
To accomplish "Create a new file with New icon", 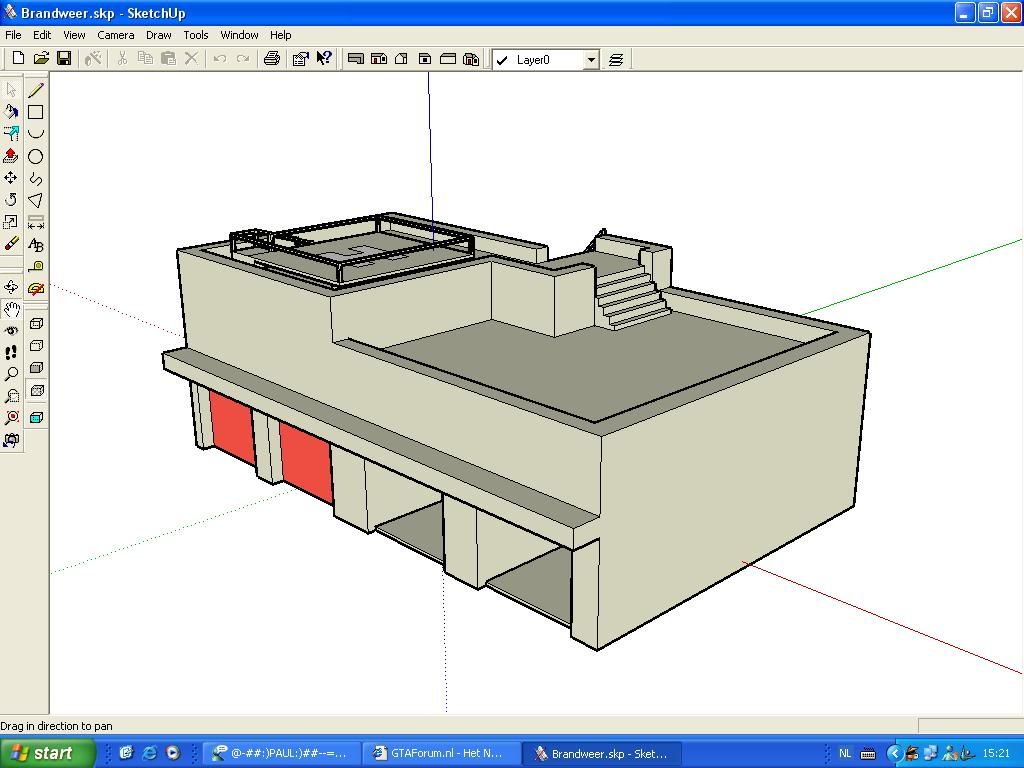I will point(18,59).
